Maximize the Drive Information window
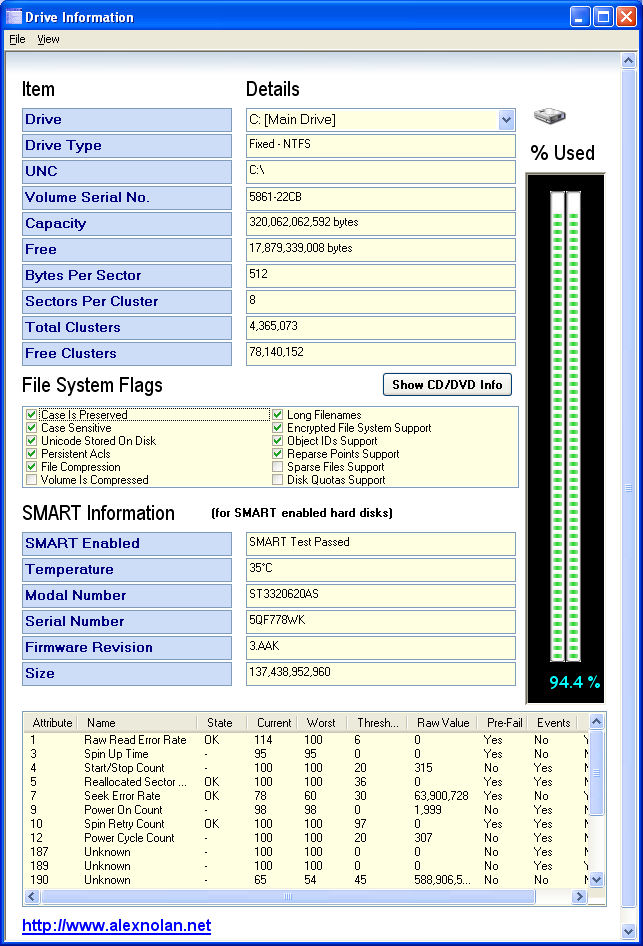 click(x=603, y=16)
